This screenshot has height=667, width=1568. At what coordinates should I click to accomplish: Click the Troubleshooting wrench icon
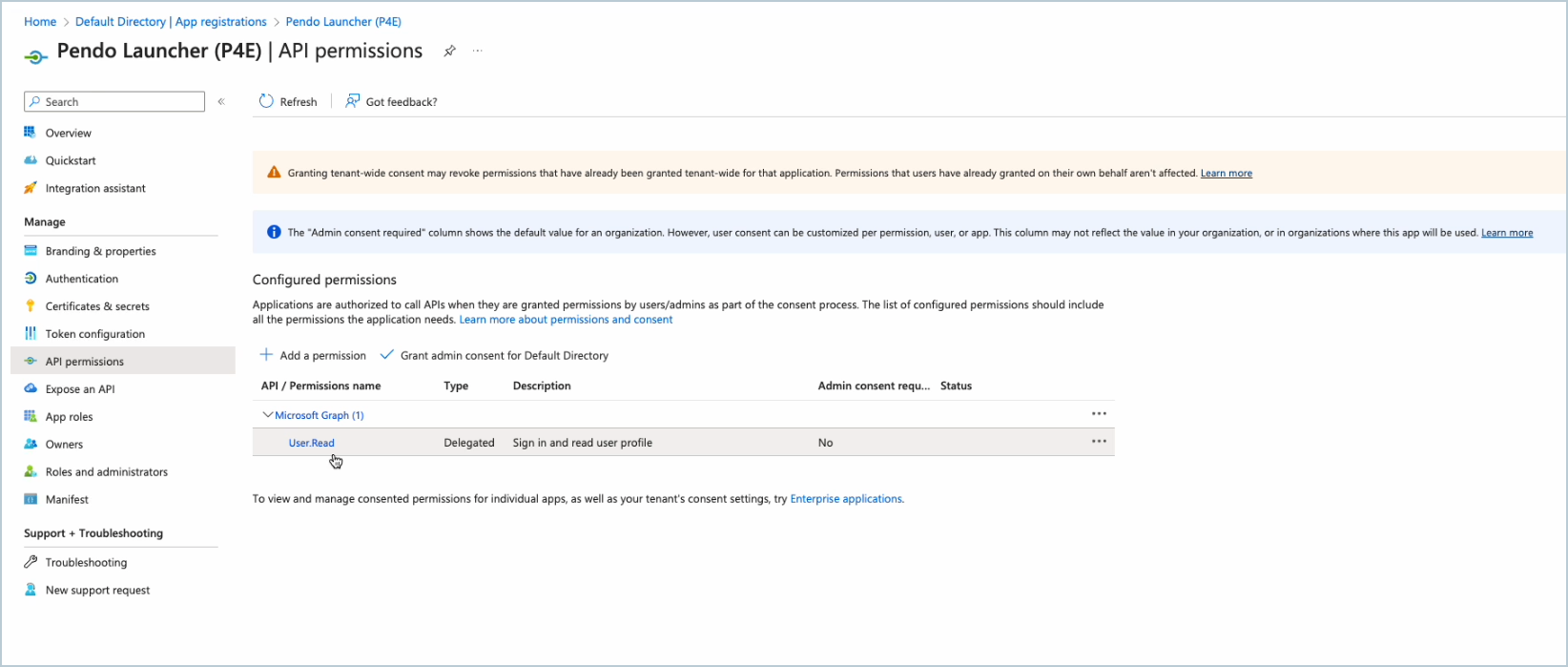pos(30,562)
